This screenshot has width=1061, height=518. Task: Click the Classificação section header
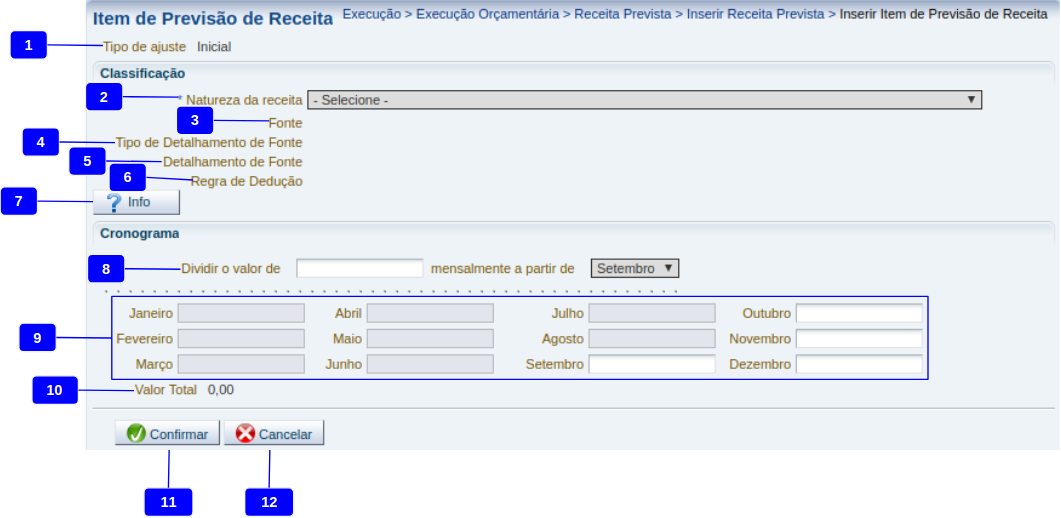[x=142, y=73]
